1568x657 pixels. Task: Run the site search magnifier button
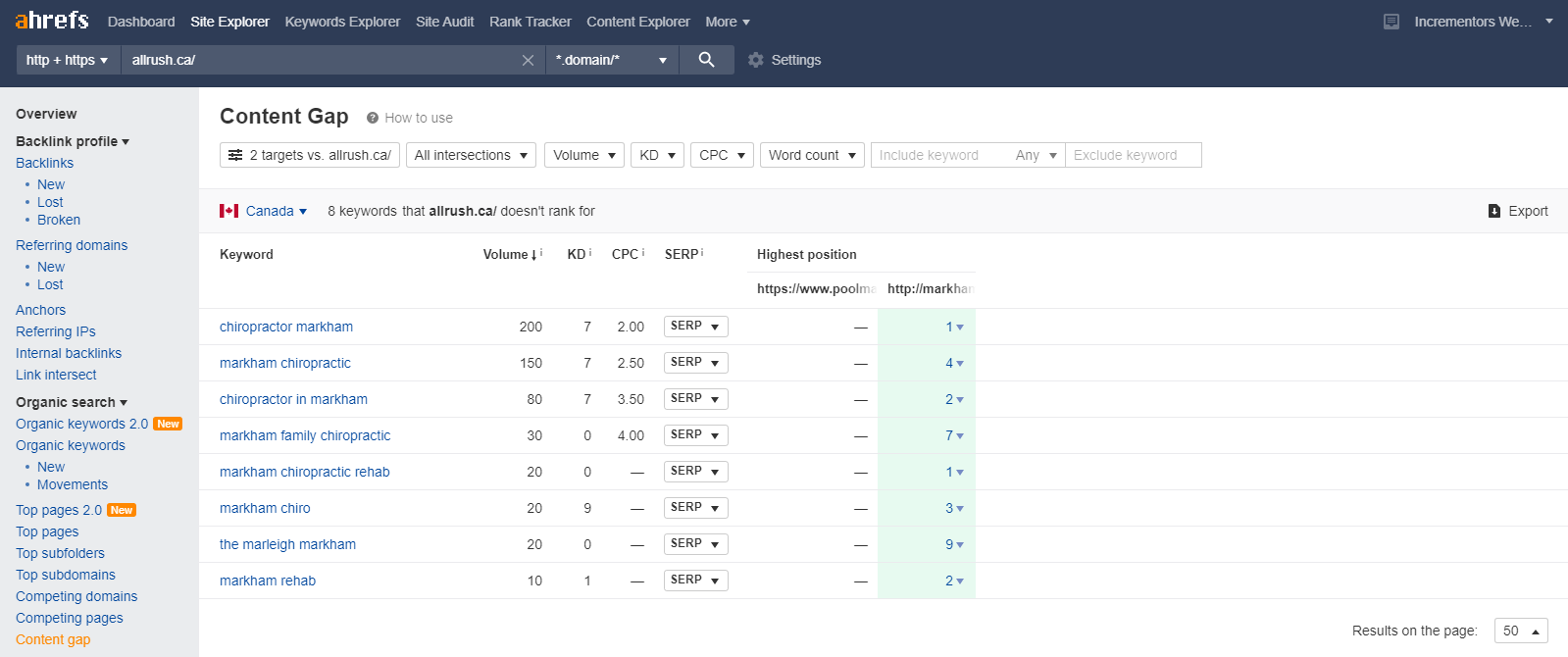coord(706,60)
